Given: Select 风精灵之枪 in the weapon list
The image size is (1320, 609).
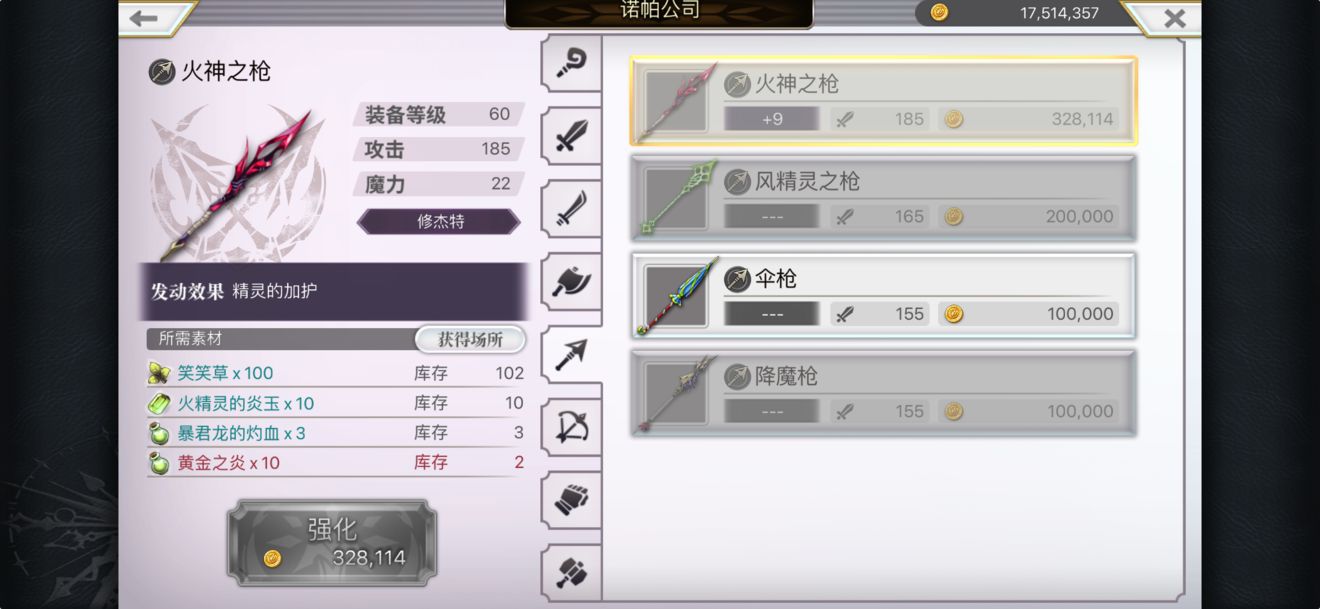Looking at the screenshot, I should (x=883, y=198).
